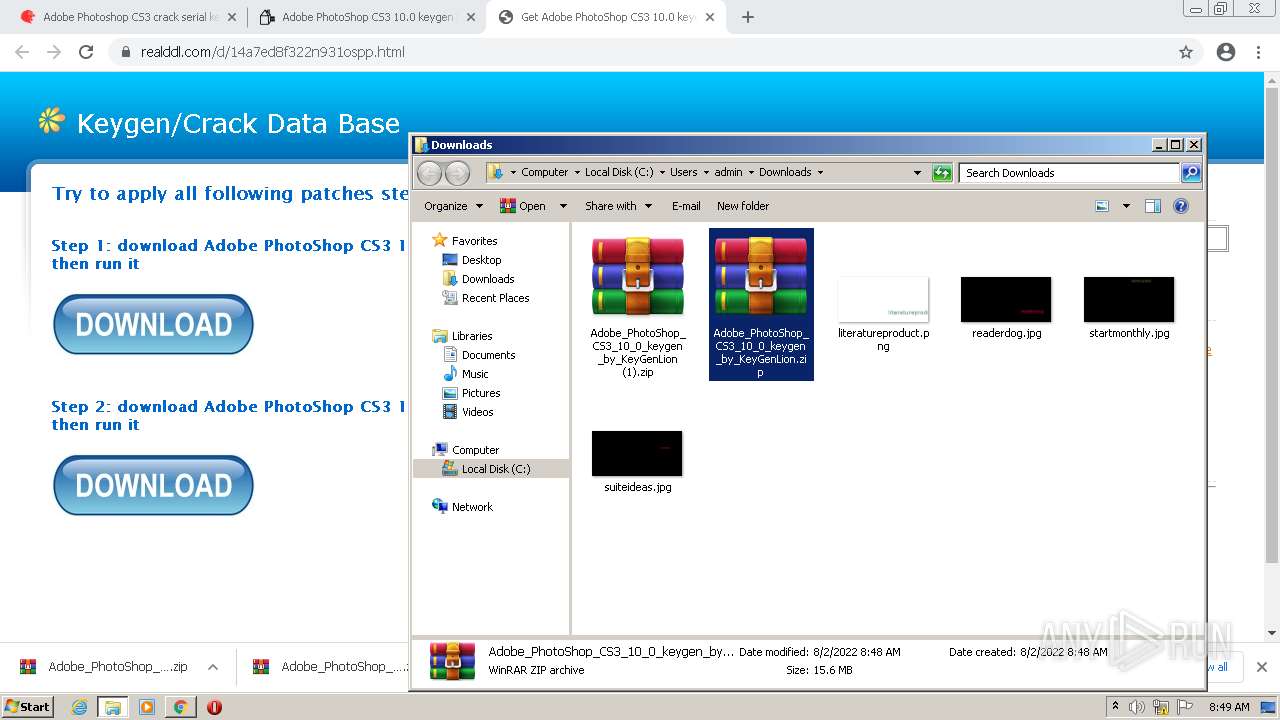
Task: Click the volume speaker tray icon
Action: [1138, 707]
